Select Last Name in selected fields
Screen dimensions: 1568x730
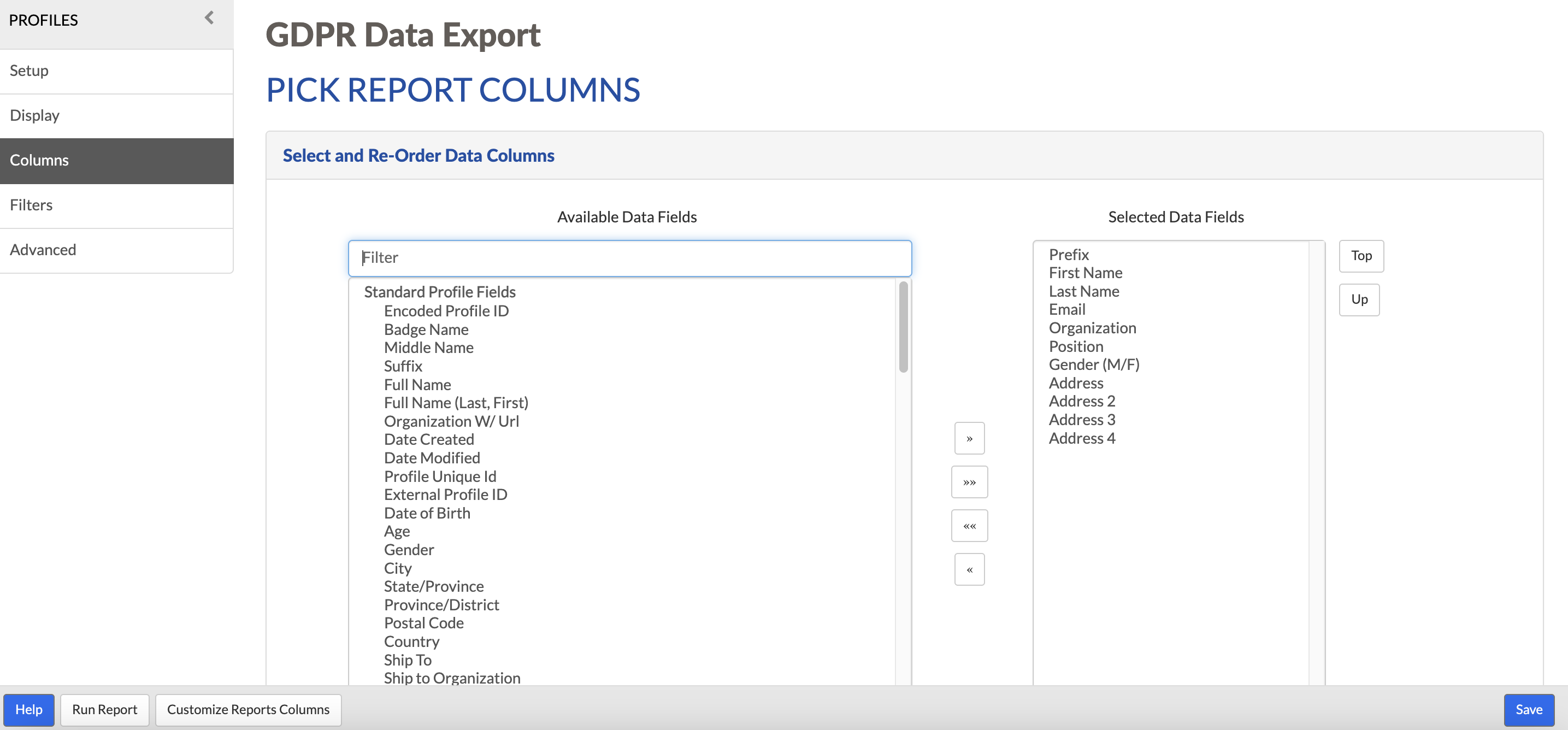click(x=1083, y=292)
